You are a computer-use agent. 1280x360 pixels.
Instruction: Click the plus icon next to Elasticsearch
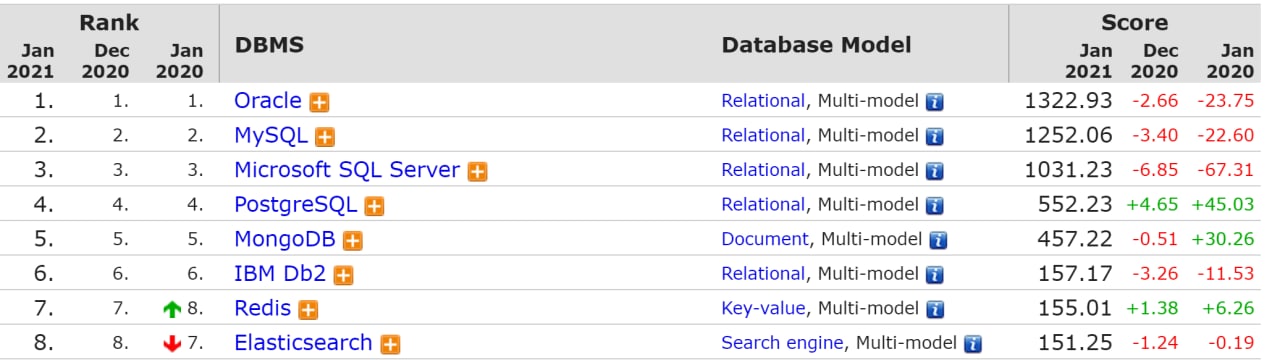[390, 344]
